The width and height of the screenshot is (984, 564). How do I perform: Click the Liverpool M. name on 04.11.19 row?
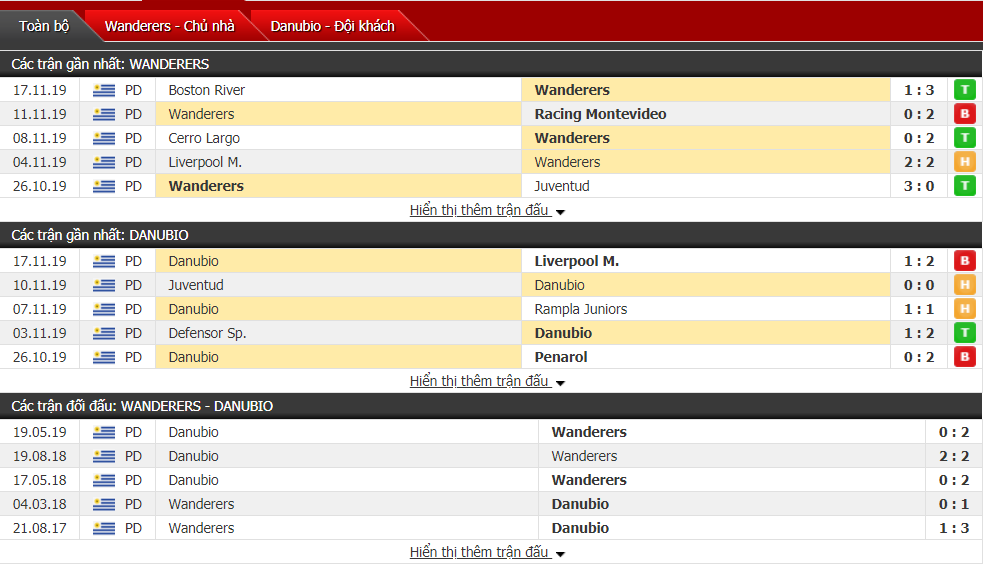pos(205,162)
